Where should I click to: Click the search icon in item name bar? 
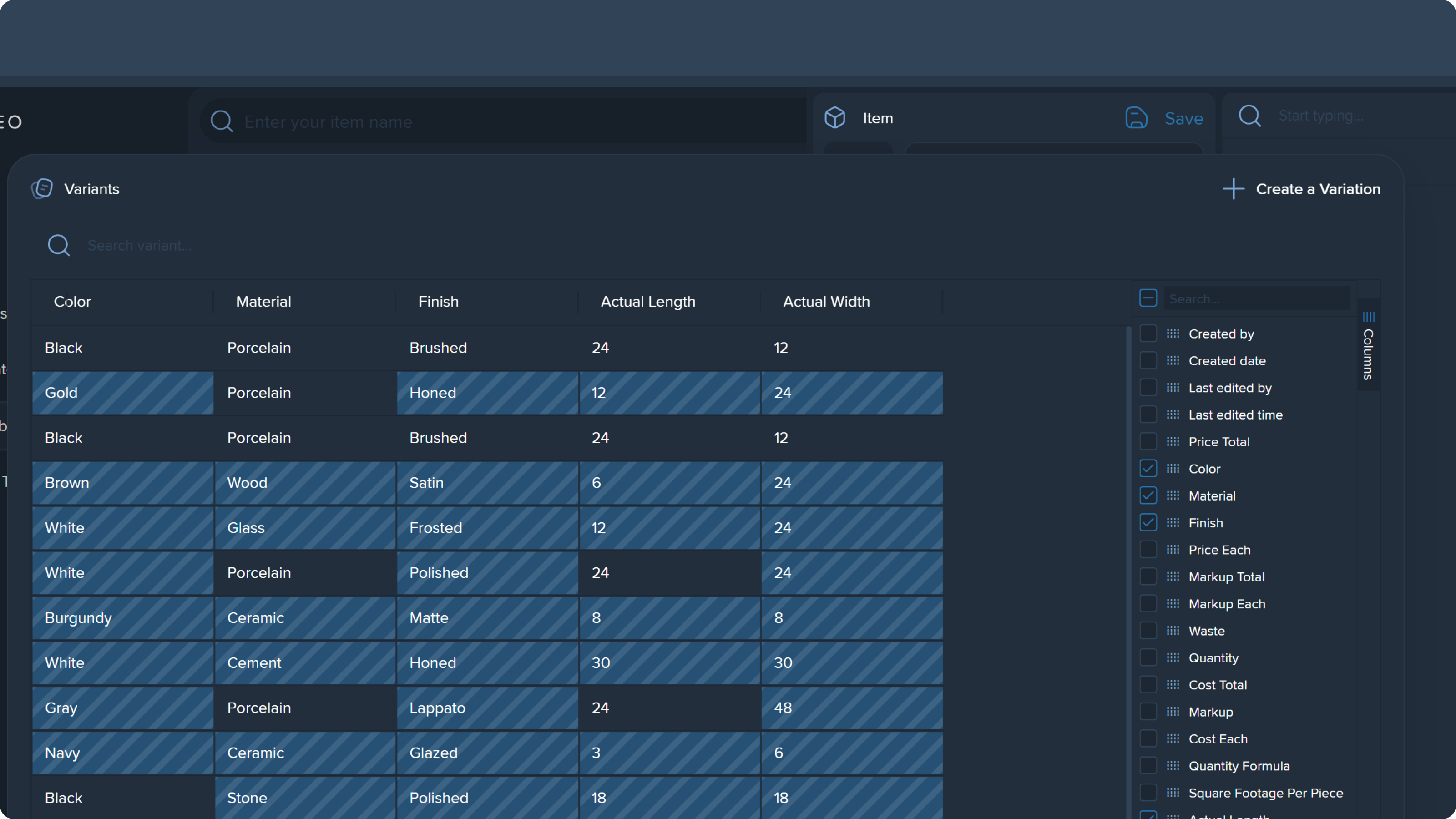[222, 121]
